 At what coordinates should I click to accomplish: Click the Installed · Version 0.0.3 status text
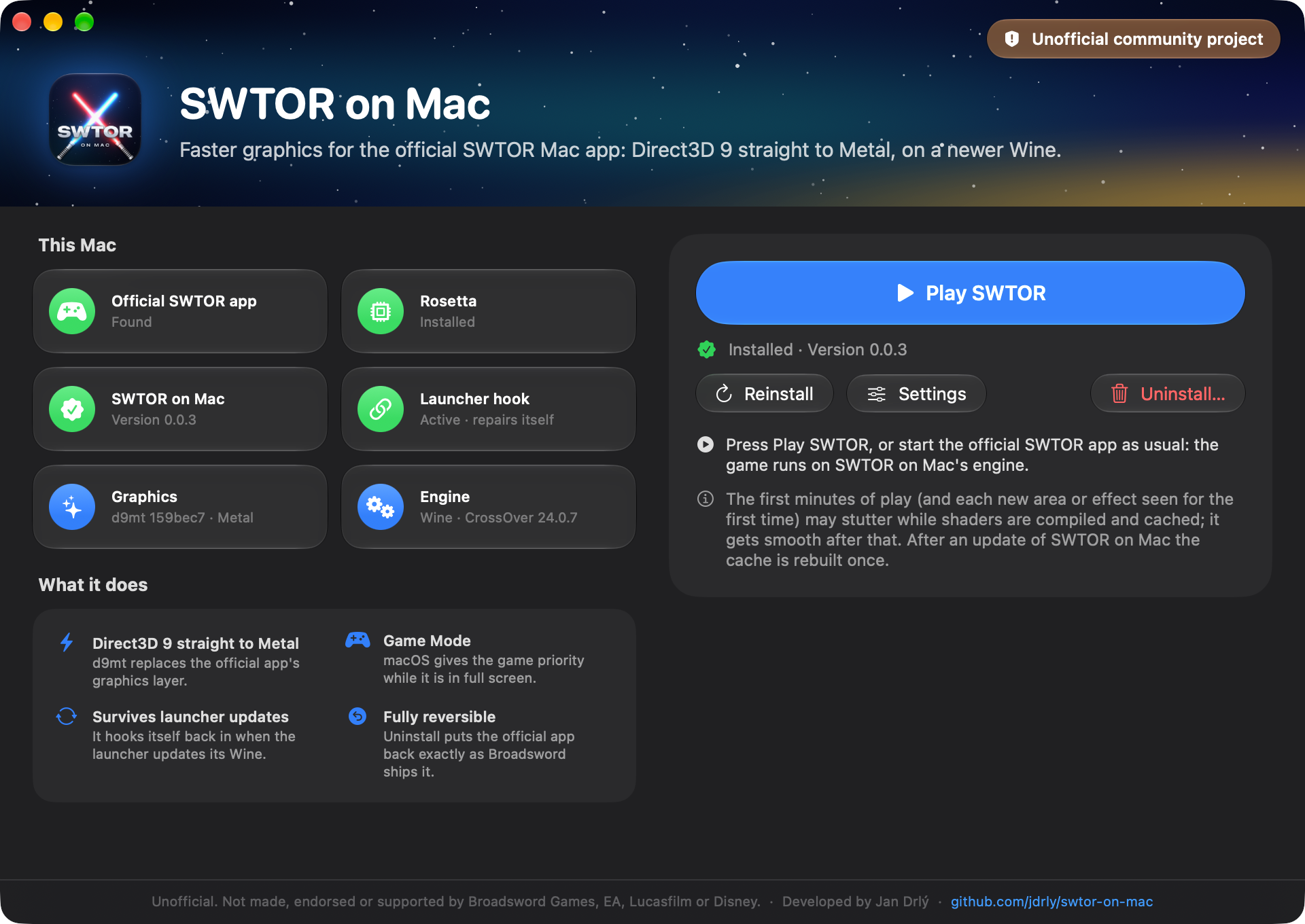pos(817,349)
